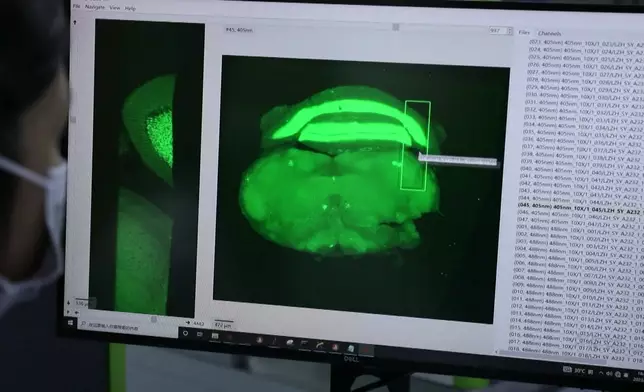
Task: Open the Help menu
Action: pos(130,8)
